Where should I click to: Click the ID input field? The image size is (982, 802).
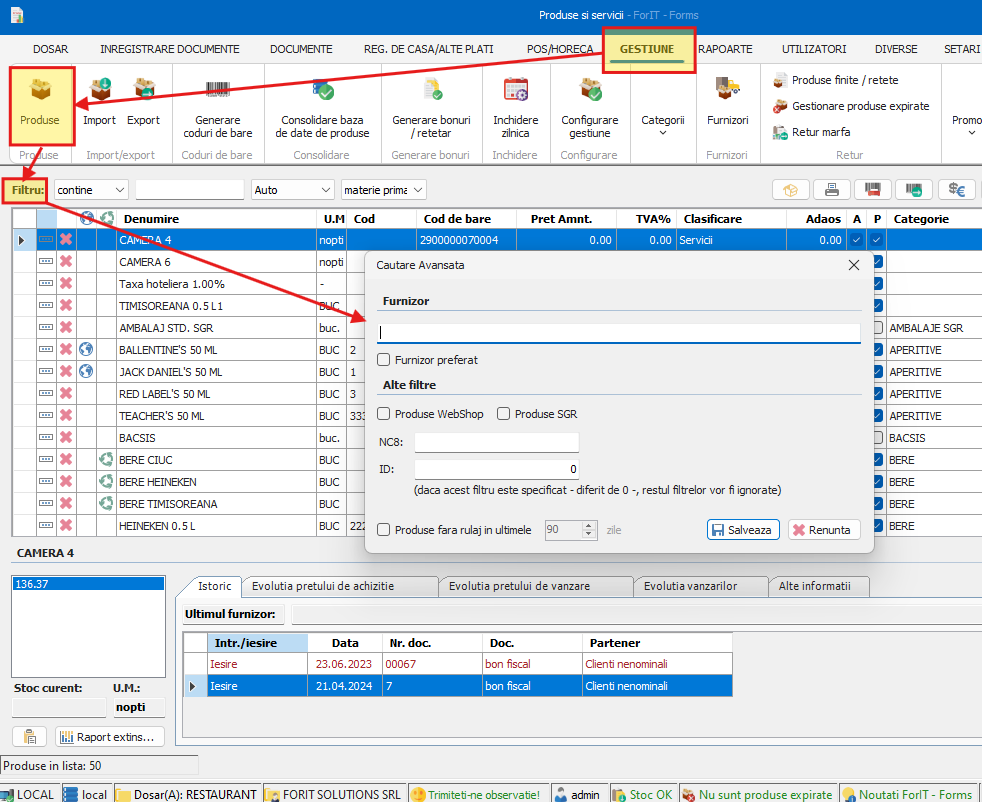pos(497,469)
